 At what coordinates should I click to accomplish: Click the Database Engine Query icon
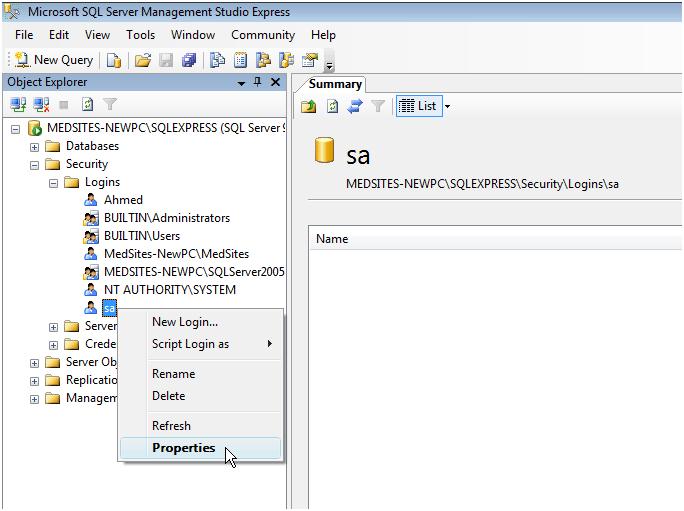[114, 60]
